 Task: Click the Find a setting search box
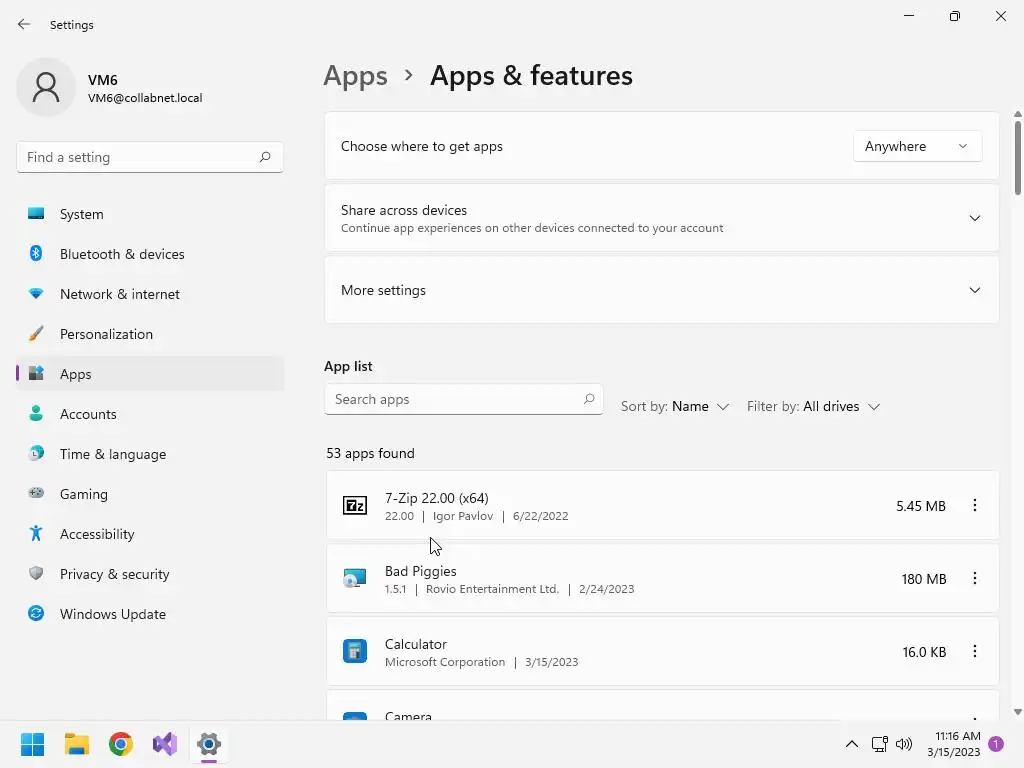[x=138, y=157]
